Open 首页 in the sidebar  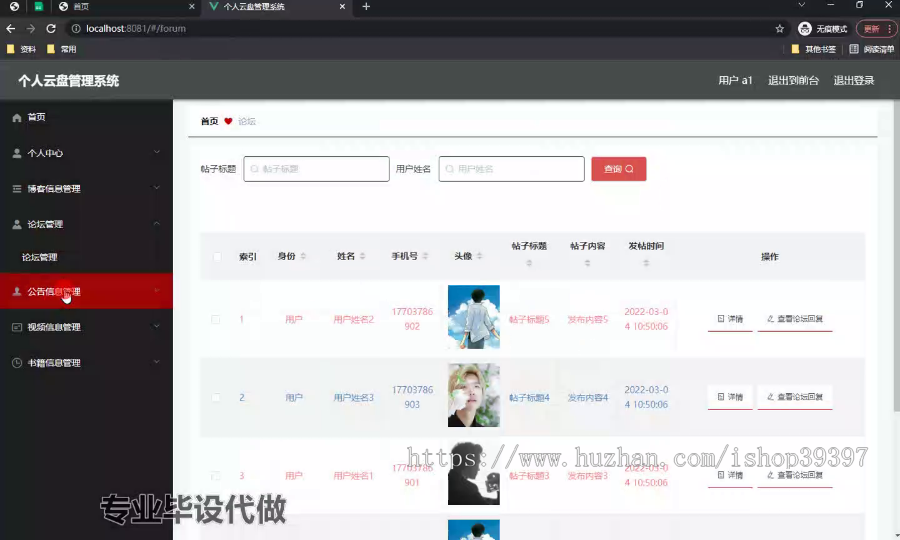(86, 117)
